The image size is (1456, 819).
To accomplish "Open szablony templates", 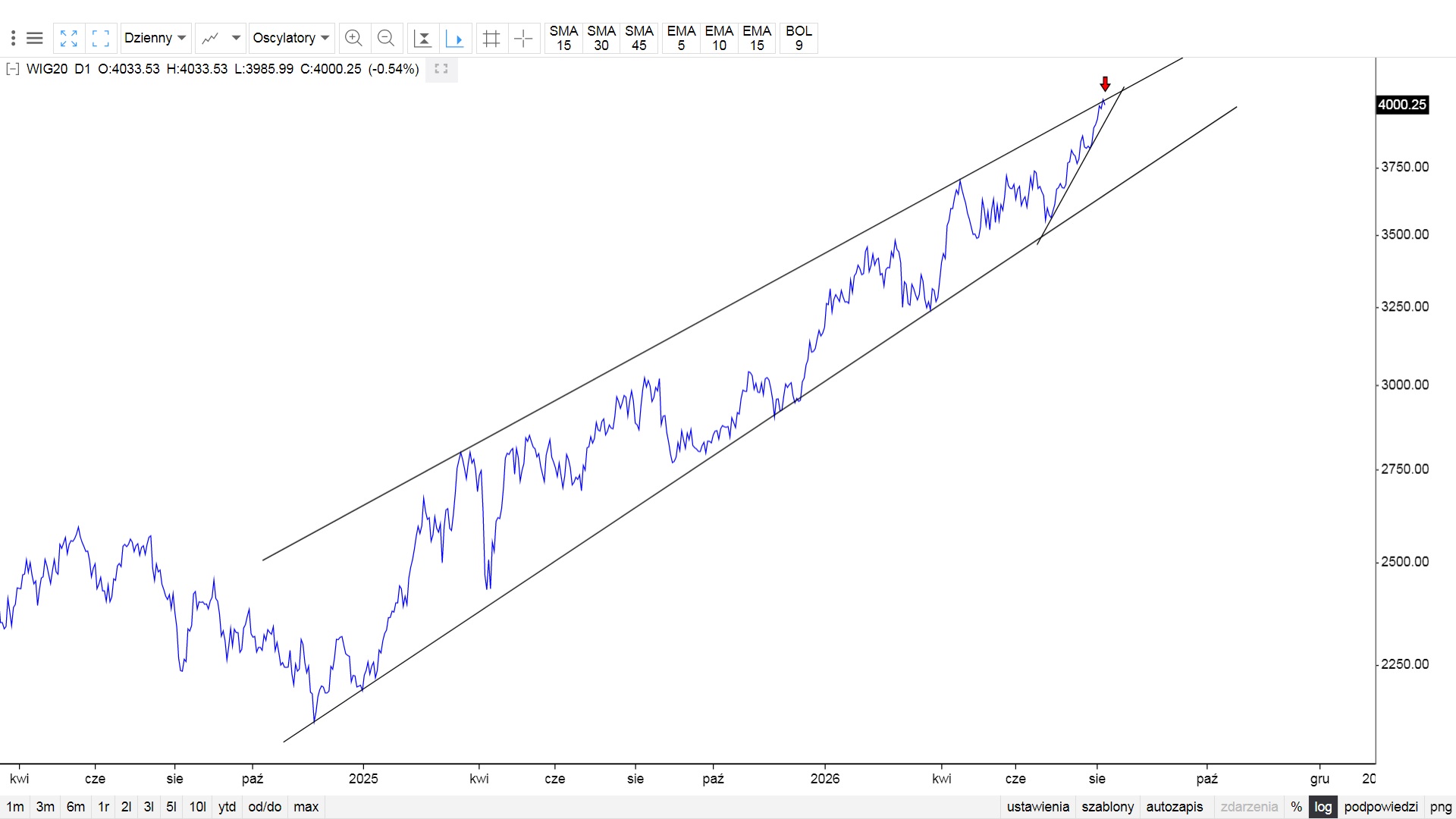I will point(1108,807).
